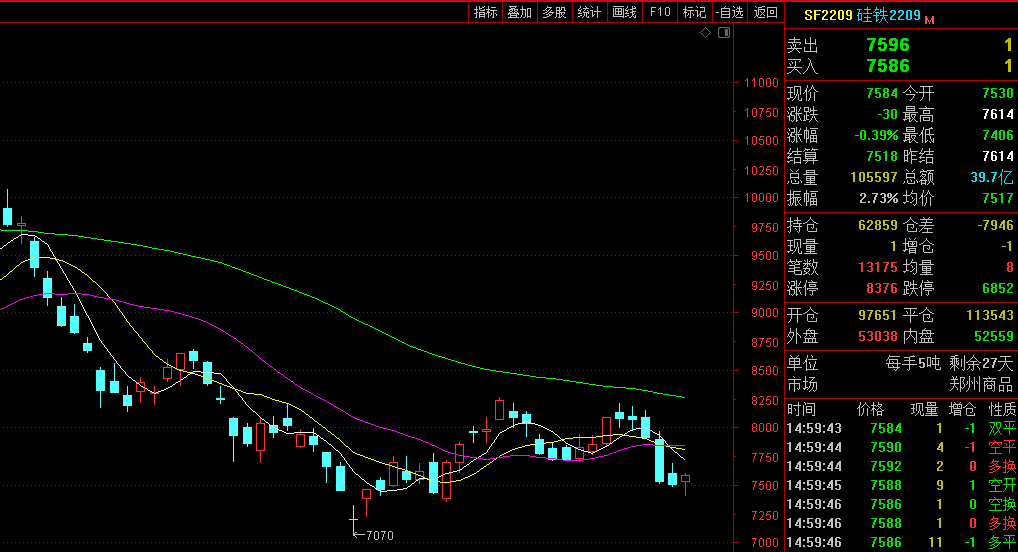The width and height of the screenshot is (1018, 552).
Task: Click the 标记 mark button
Action: pyautogui.click(x=694, y=12)
